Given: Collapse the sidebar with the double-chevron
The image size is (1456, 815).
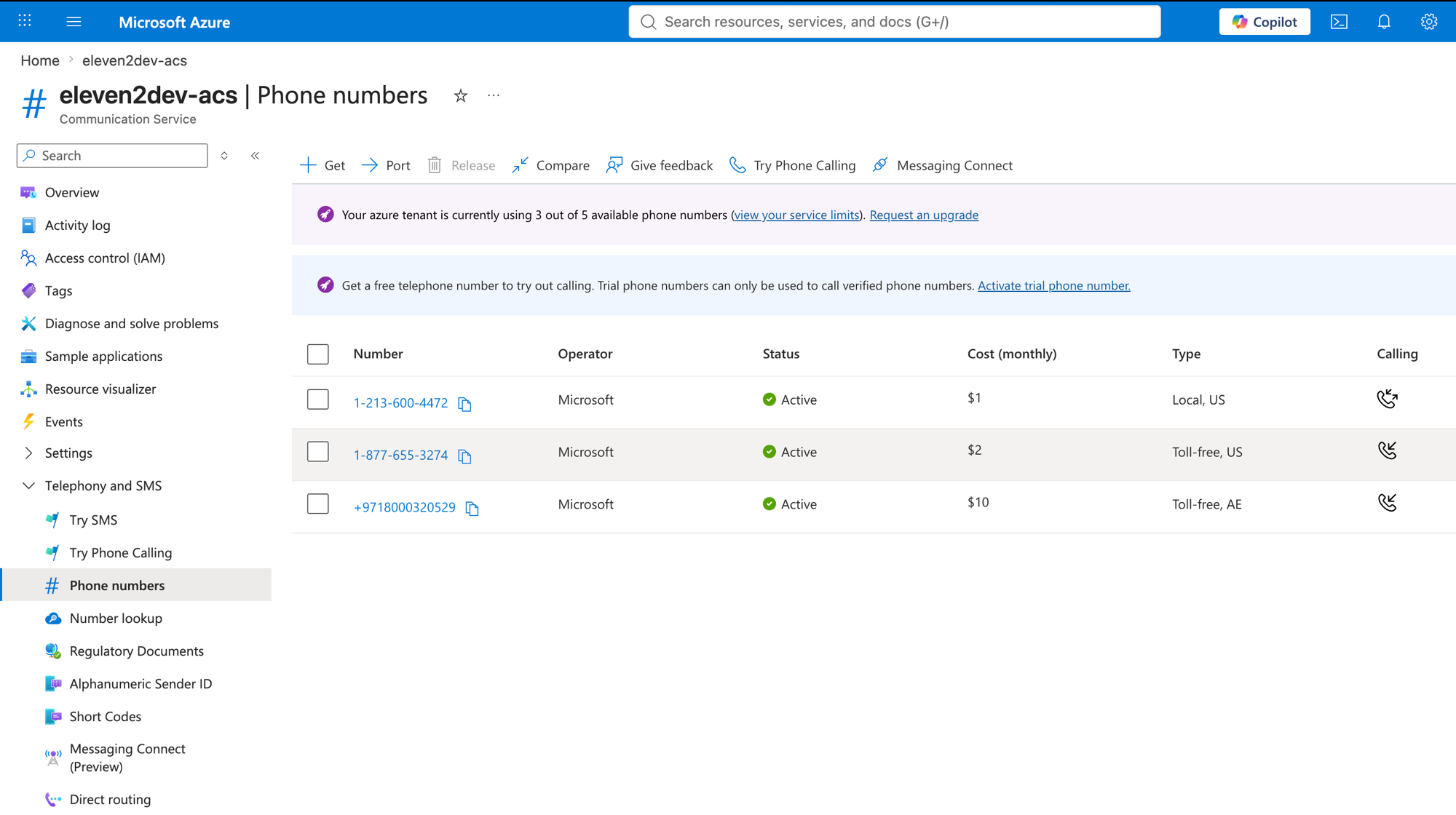Looking at the screenshot, I should coord(256,156).
